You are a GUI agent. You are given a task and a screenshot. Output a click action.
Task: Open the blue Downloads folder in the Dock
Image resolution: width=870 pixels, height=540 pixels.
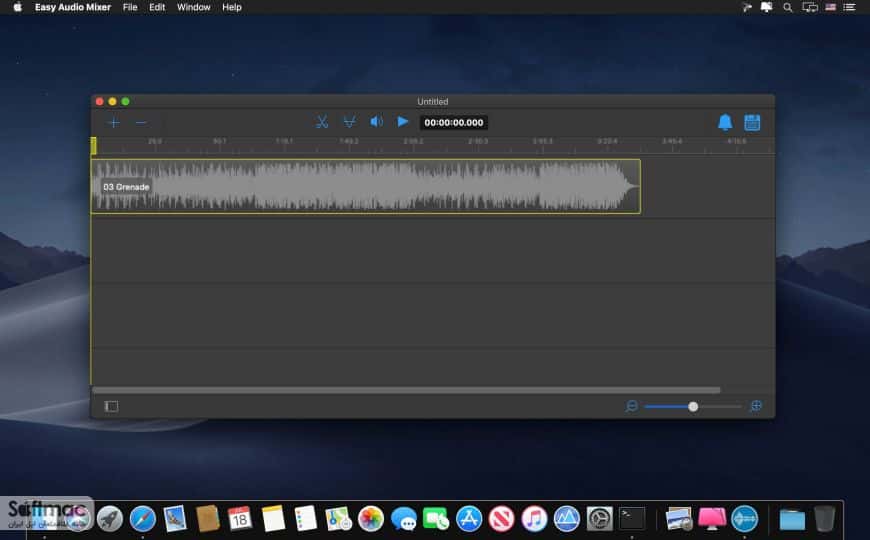click(x=792, y=519)
